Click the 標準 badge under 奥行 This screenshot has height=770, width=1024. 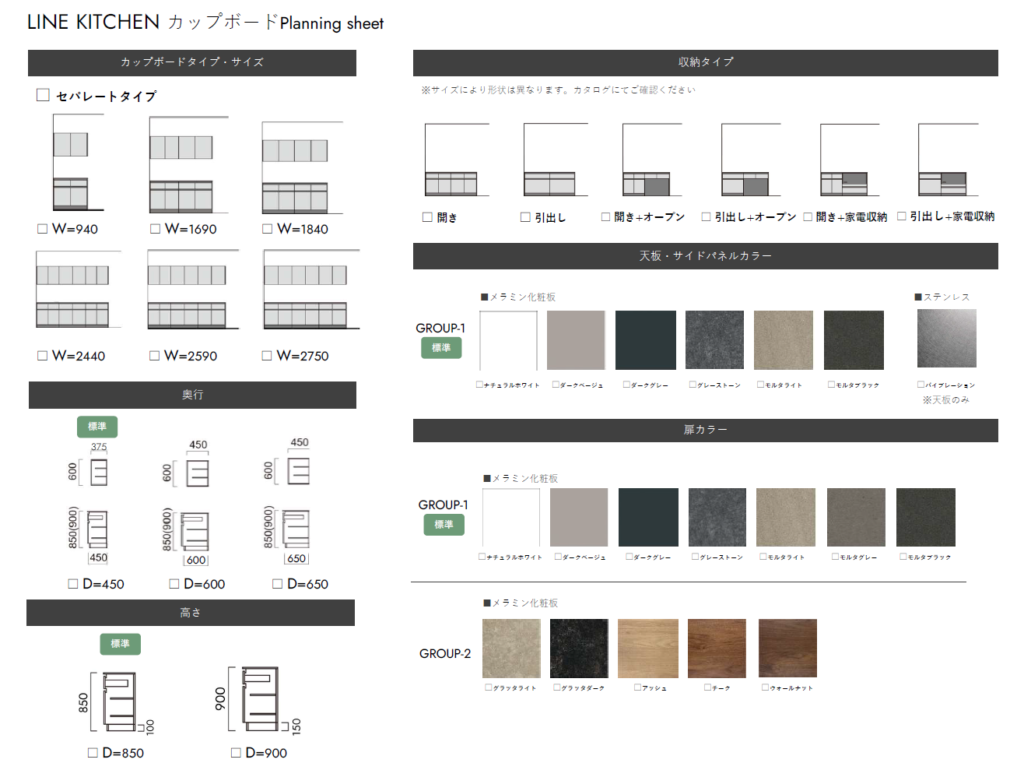(98, 427)
